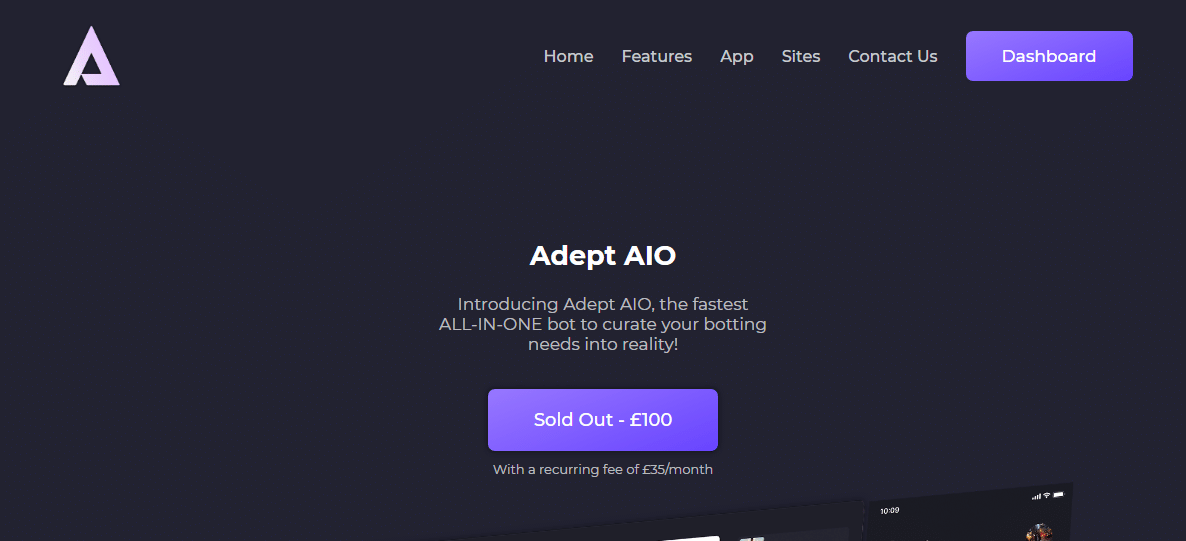The width and height of the screenshot is (1186, 541).
Task: Click the Wi-Fi icon in phone mockup
Action: coord(1046,496)
